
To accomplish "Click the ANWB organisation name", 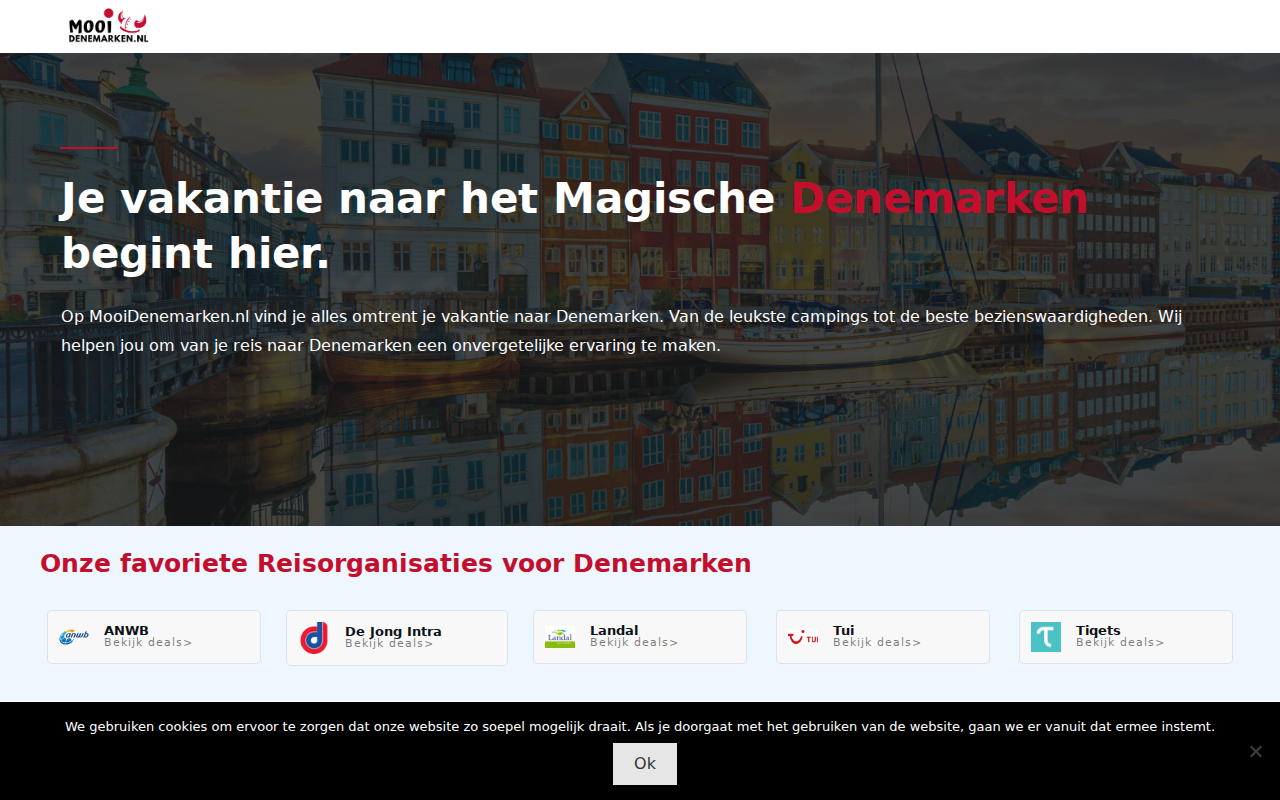I will point(126,630).
